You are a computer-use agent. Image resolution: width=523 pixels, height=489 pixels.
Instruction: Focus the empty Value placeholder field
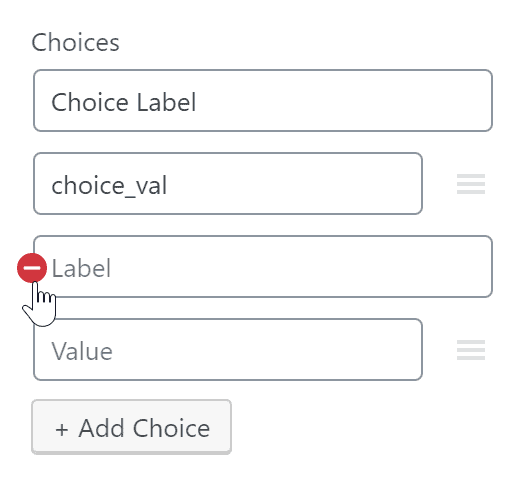coord(228,349)
